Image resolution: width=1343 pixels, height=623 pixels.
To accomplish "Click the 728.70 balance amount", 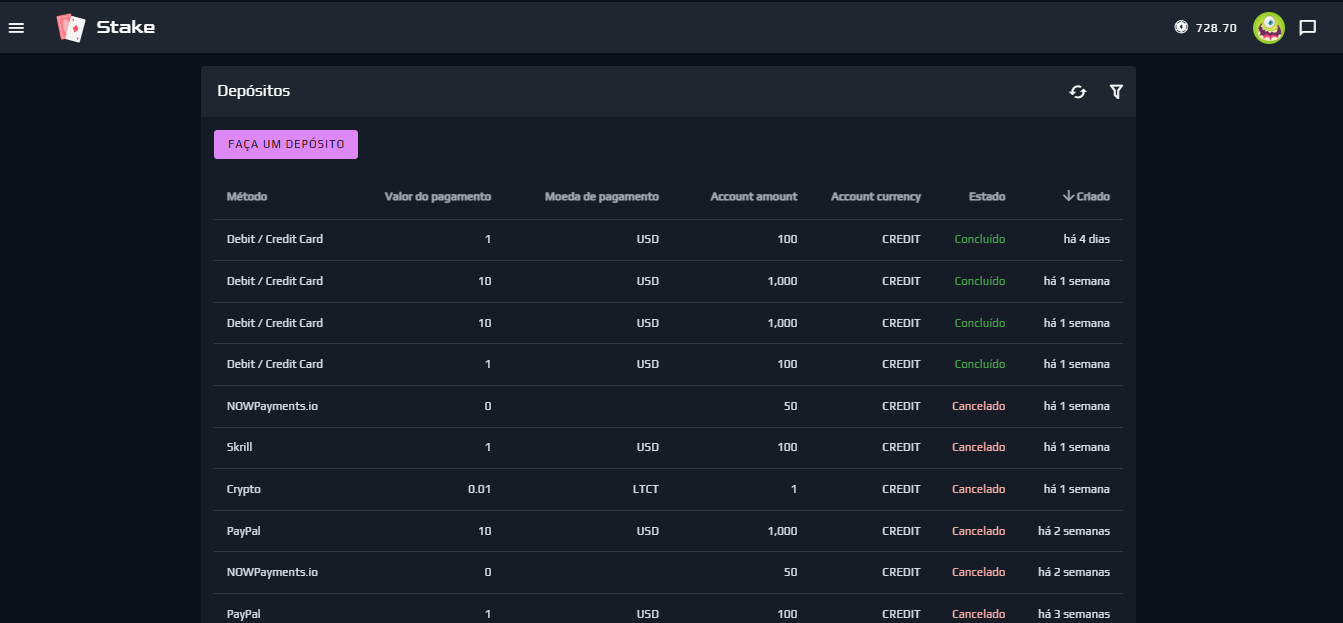I will pyautogui.click(x=1216, y=28).
